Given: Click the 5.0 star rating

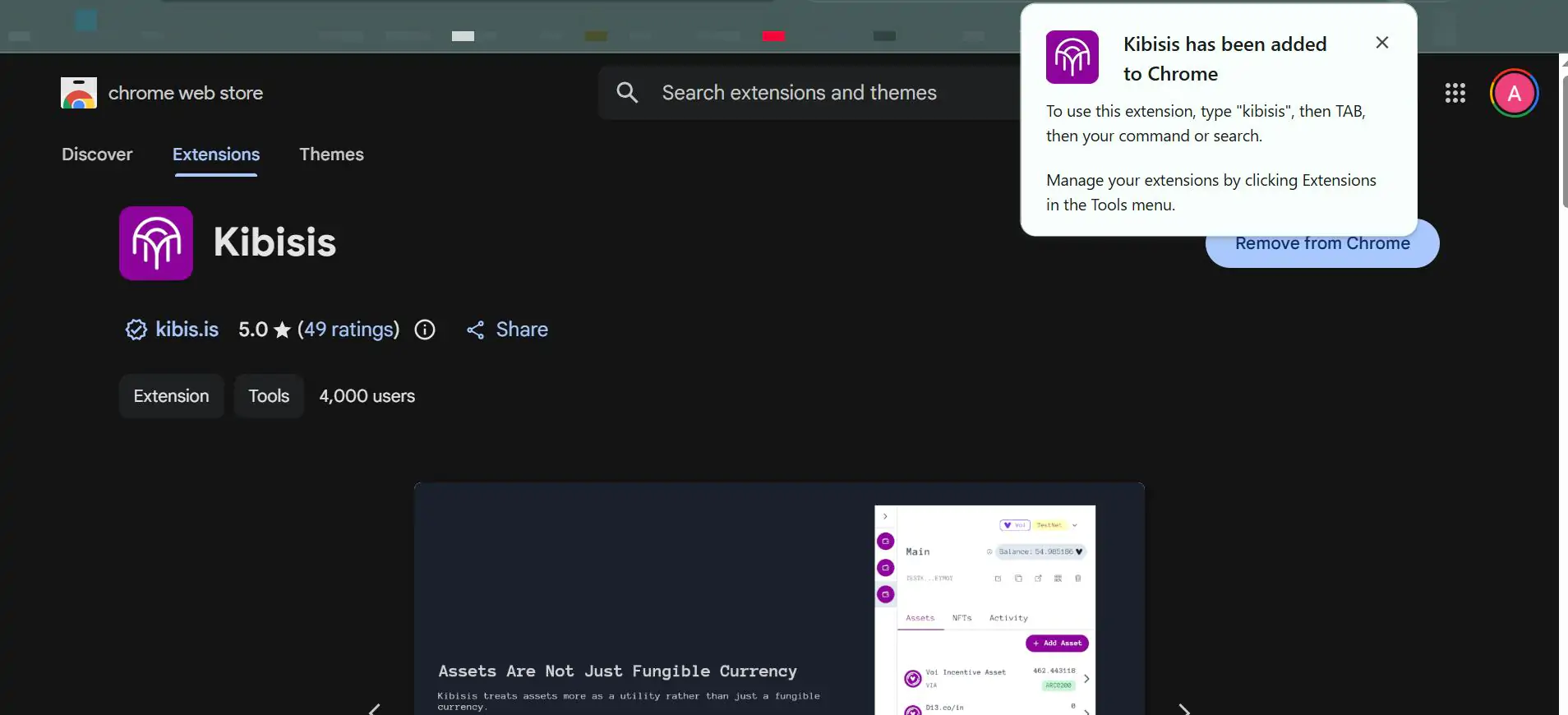Looking at the screenshot, I should coord(265,330).
